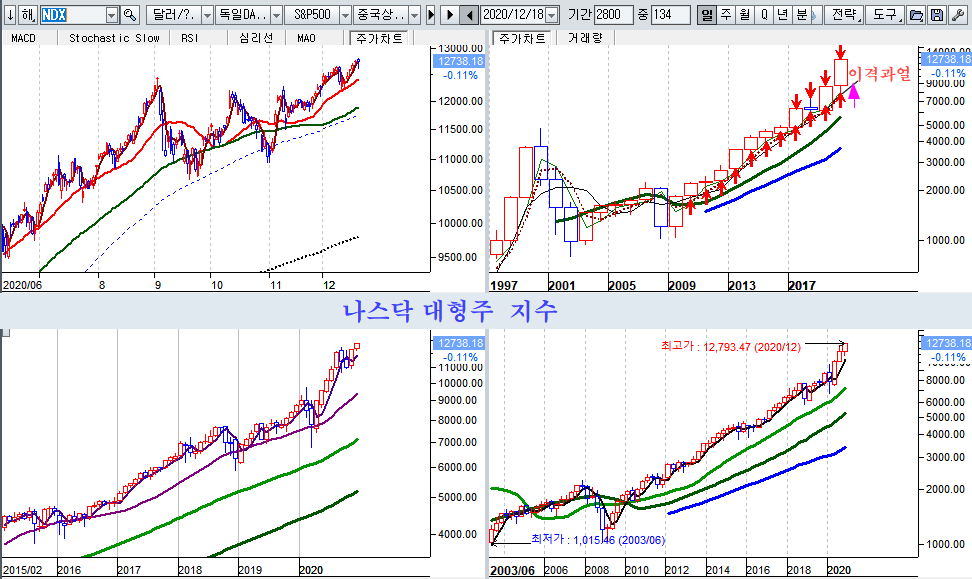Click the 중 134 count field
Viewport: 972px width, 579px height.
pos(671,15)
